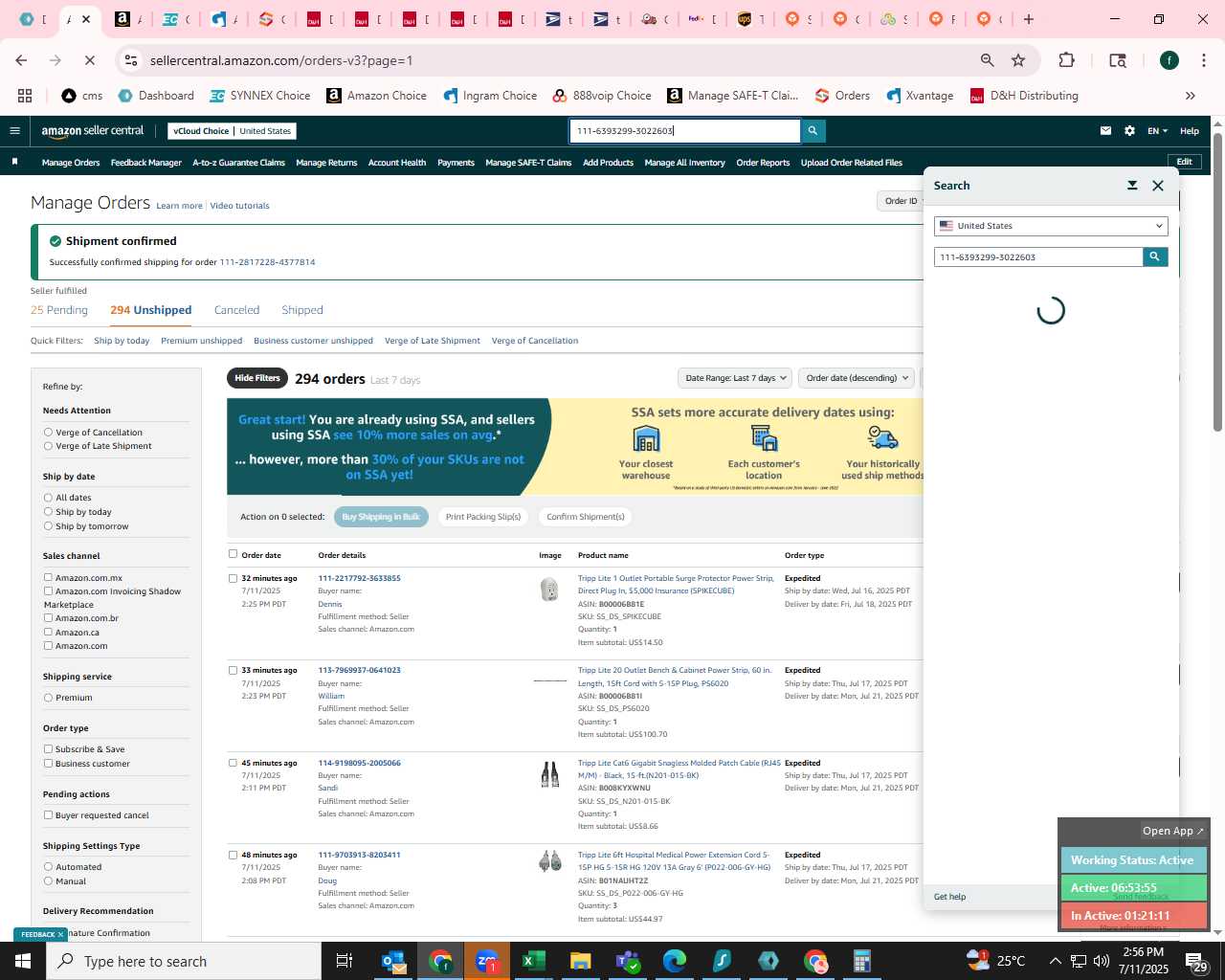Minimize the Search side panel
Image resolution: width=1225 pixels, height=980 pixels.
pyautogui.click(x=1132, y=186)
